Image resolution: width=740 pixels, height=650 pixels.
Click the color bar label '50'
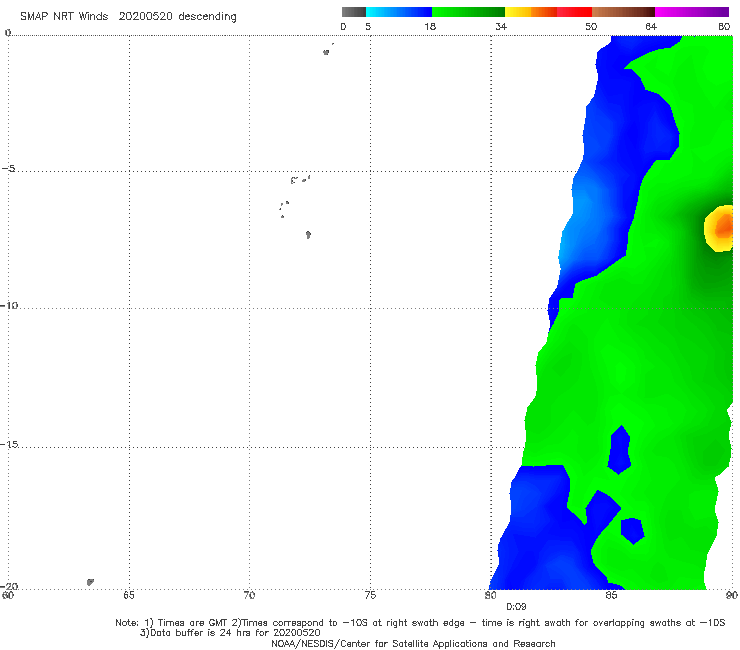tap(591, 26)
